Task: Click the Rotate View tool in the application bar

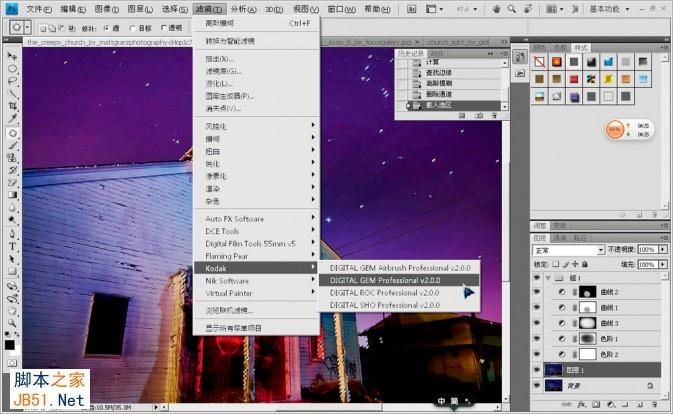Action: 528,9
